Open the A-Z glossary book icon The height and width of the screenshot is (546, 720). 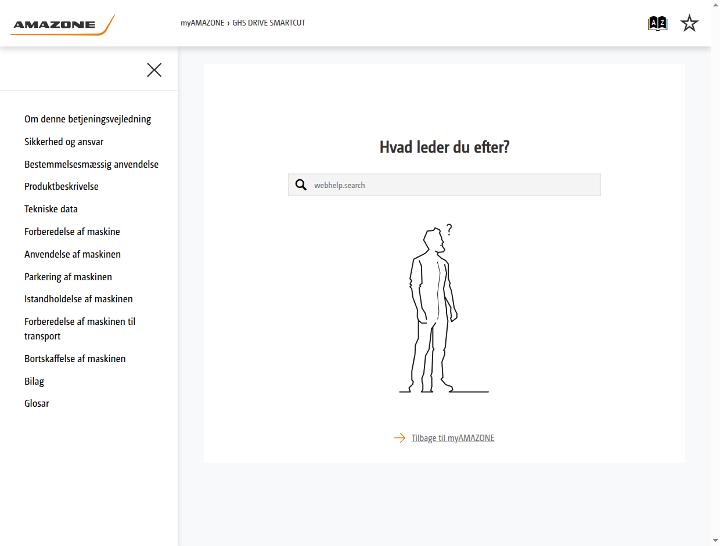tap(657, 23)
